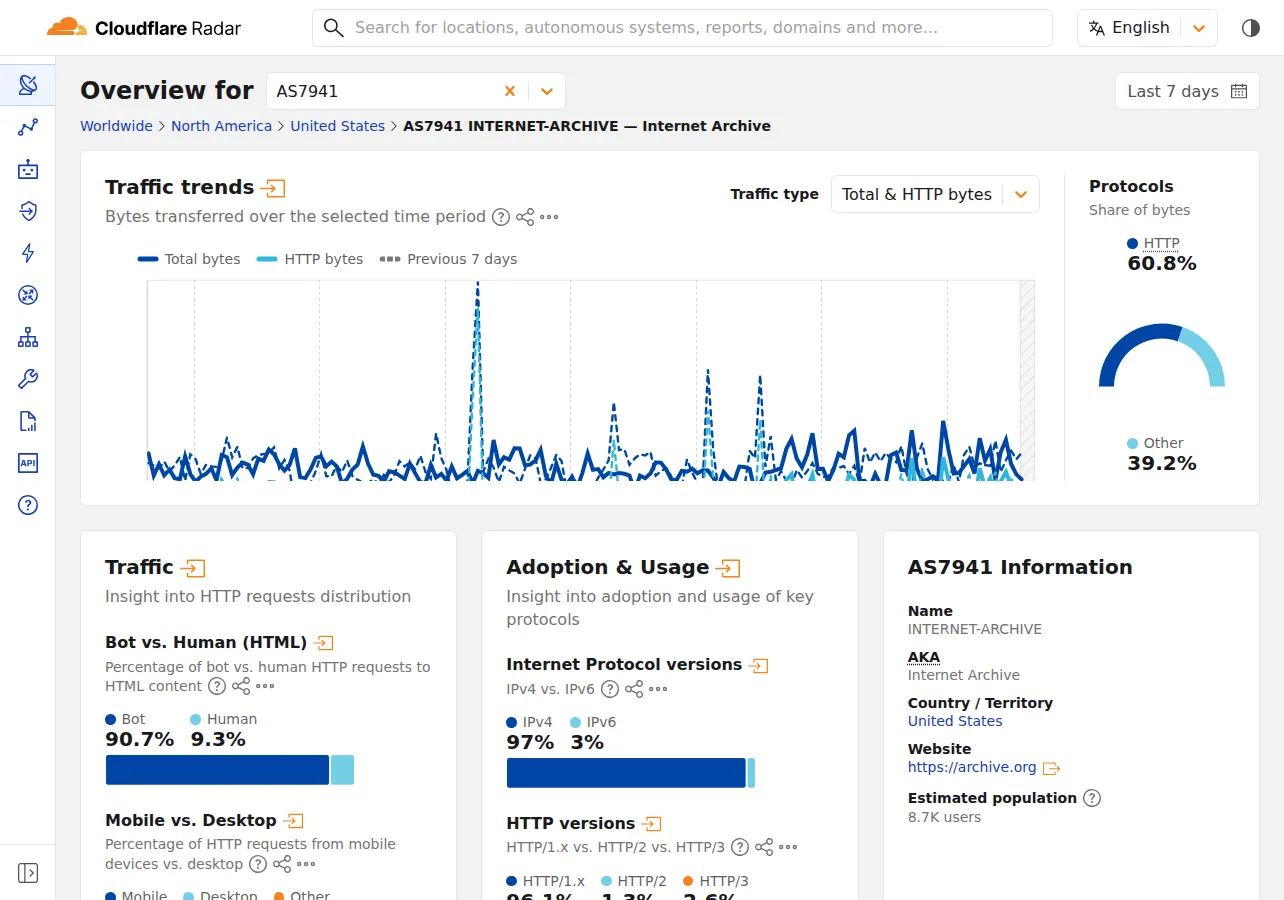Toggle HTTP/3 legend entry
The height and width of the screenshot is (900, 1284).
pyautogui.click(x=716, y=881)
